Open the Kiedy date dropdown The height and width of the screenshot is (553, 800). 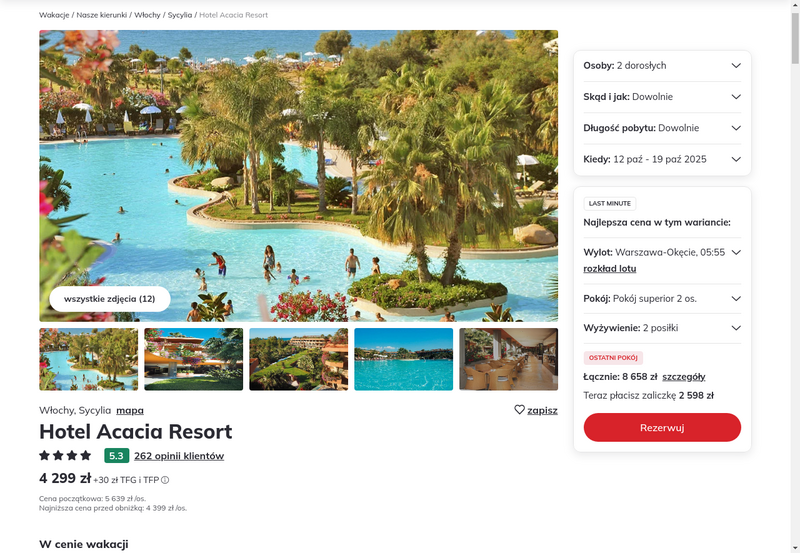click(x=662, y=159)
